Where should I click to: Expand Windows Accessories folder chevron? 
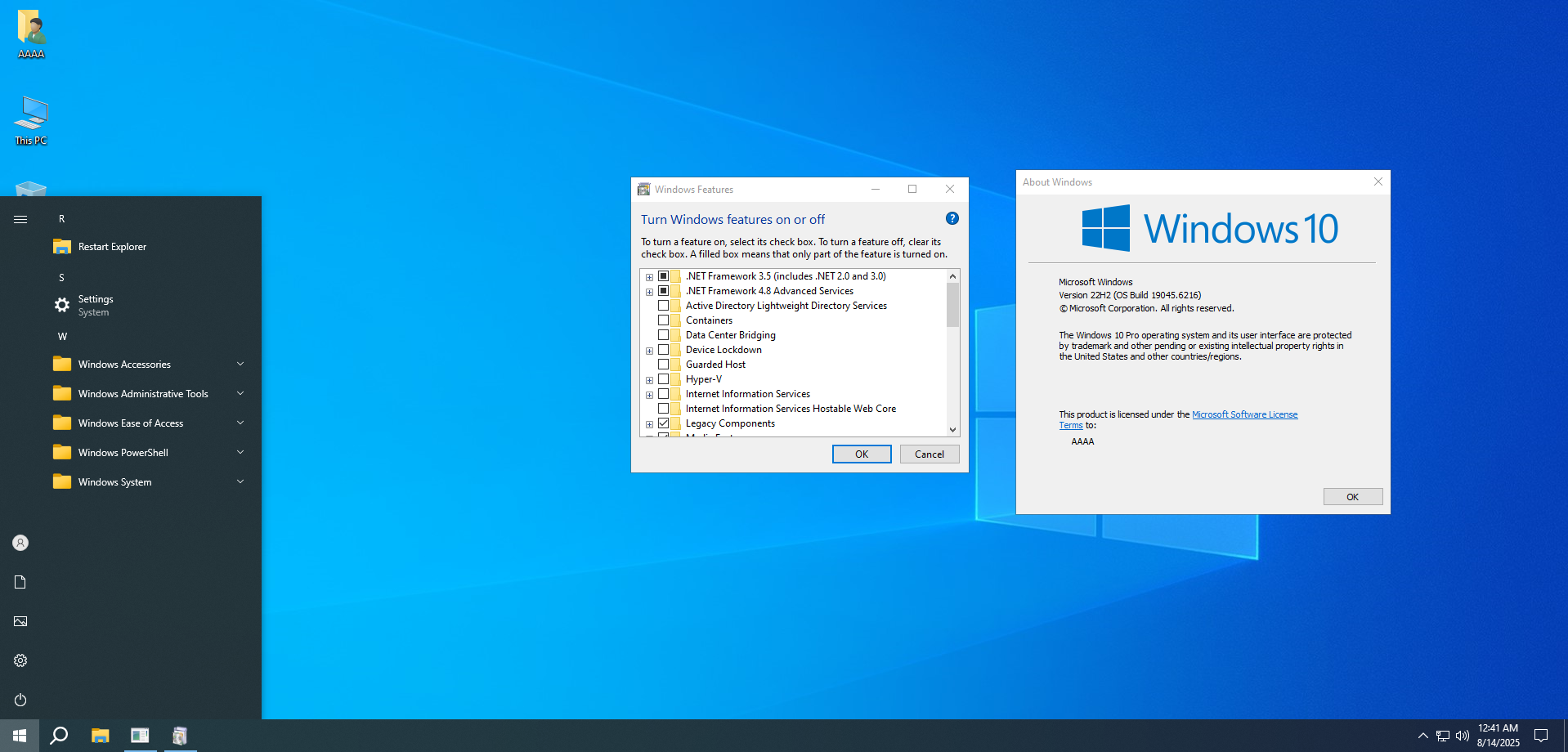(x=240, y=364)
